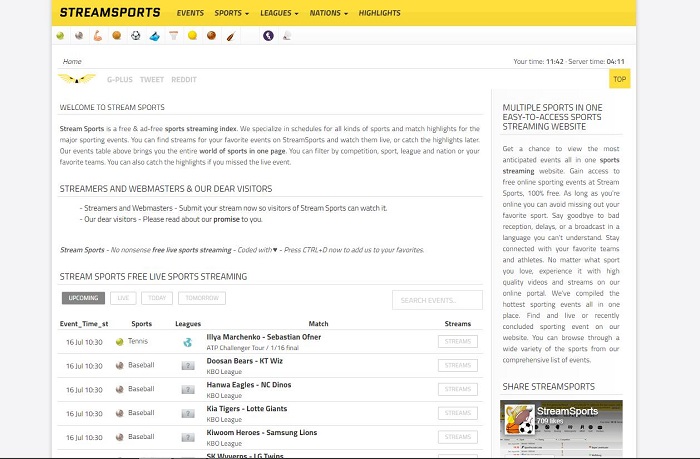
Task: Click match title Illya Marchenko - Sebastian Ofner
Action: [x=263, y=337]
